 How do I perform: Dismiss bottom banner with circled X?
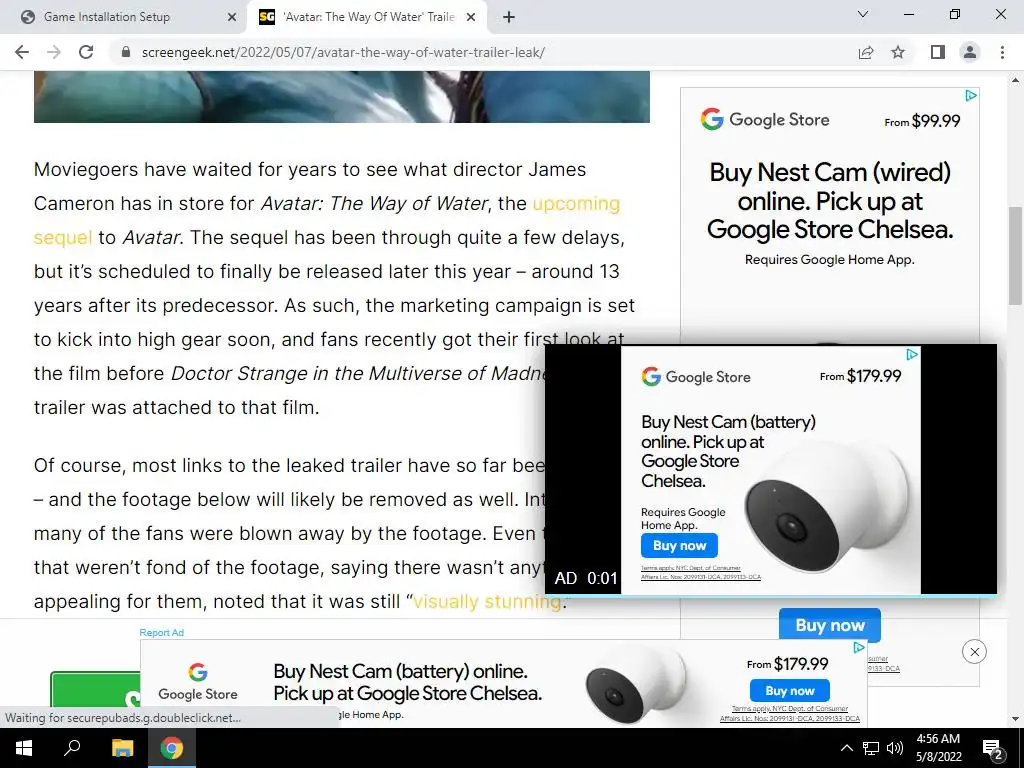pyautogui.click(x=974, y=652)
